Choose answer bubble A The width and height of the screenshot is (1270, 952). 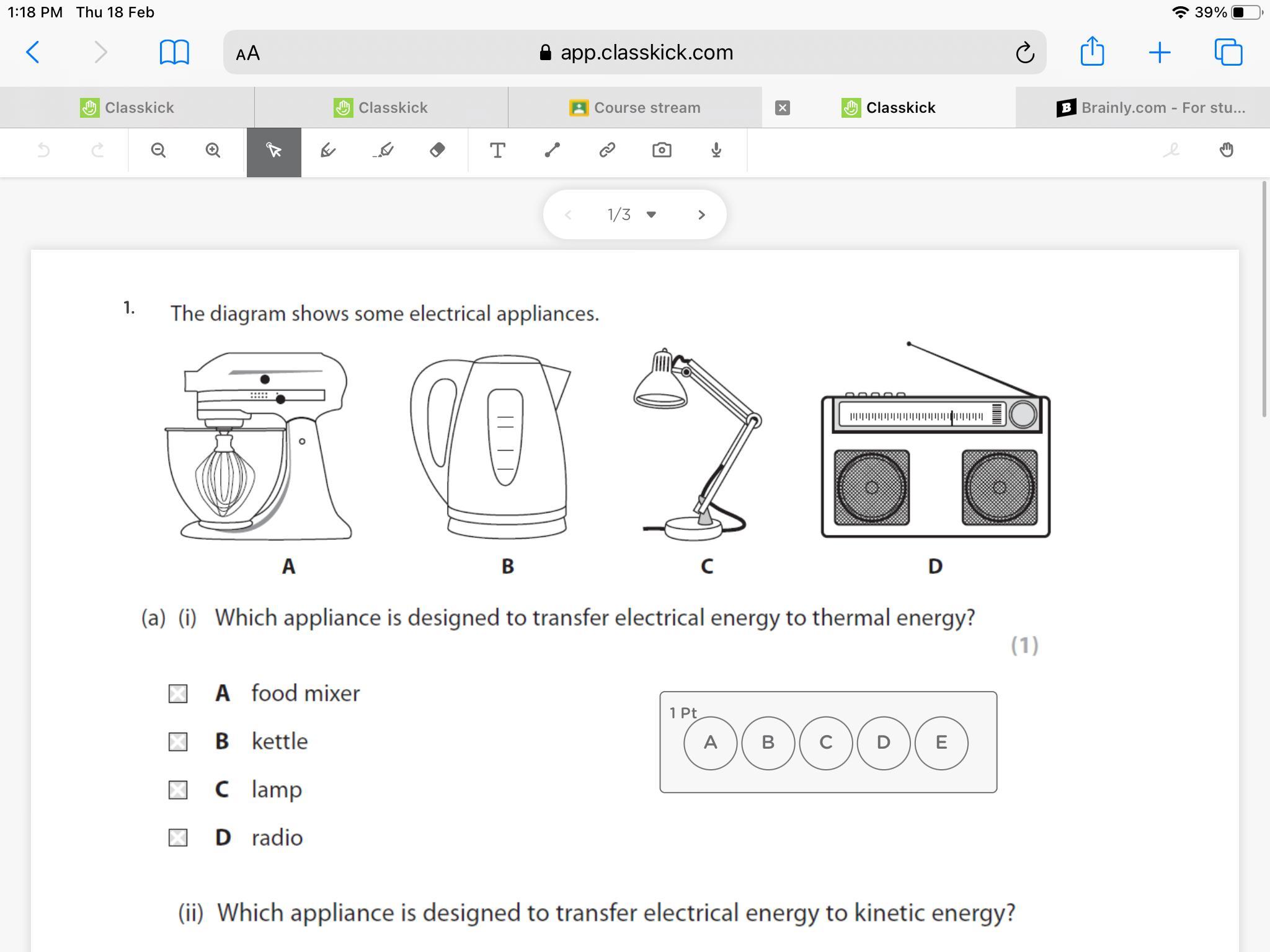(710, 743)
